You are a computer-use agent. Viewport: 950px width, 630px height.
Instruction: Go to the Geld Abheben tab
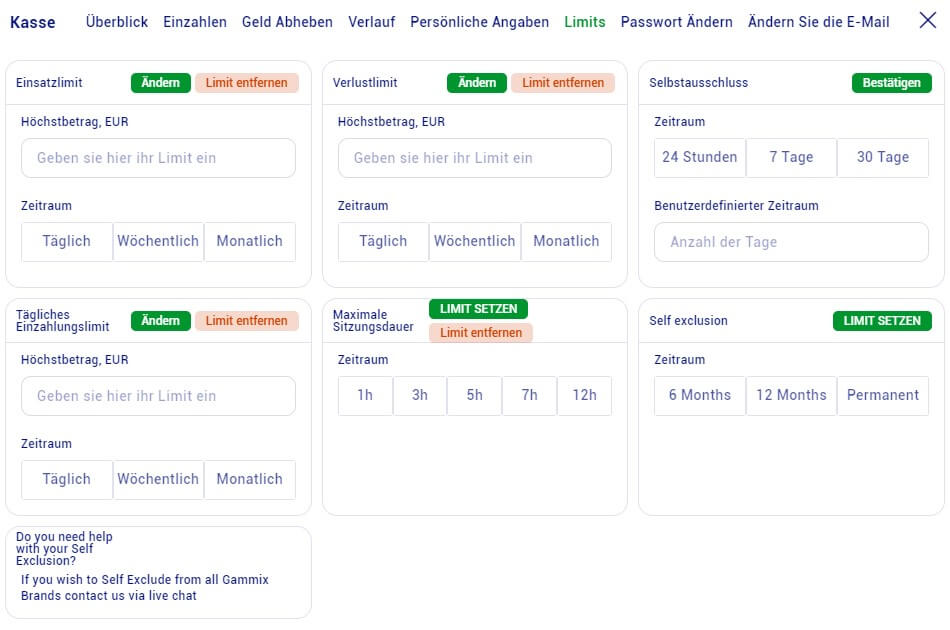tap(287, 22)
